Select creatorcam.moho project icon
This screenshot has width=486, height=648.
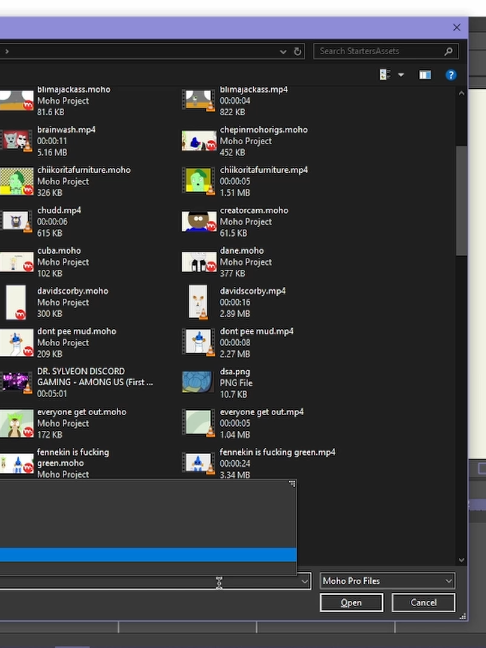click(x=199, y=221)
